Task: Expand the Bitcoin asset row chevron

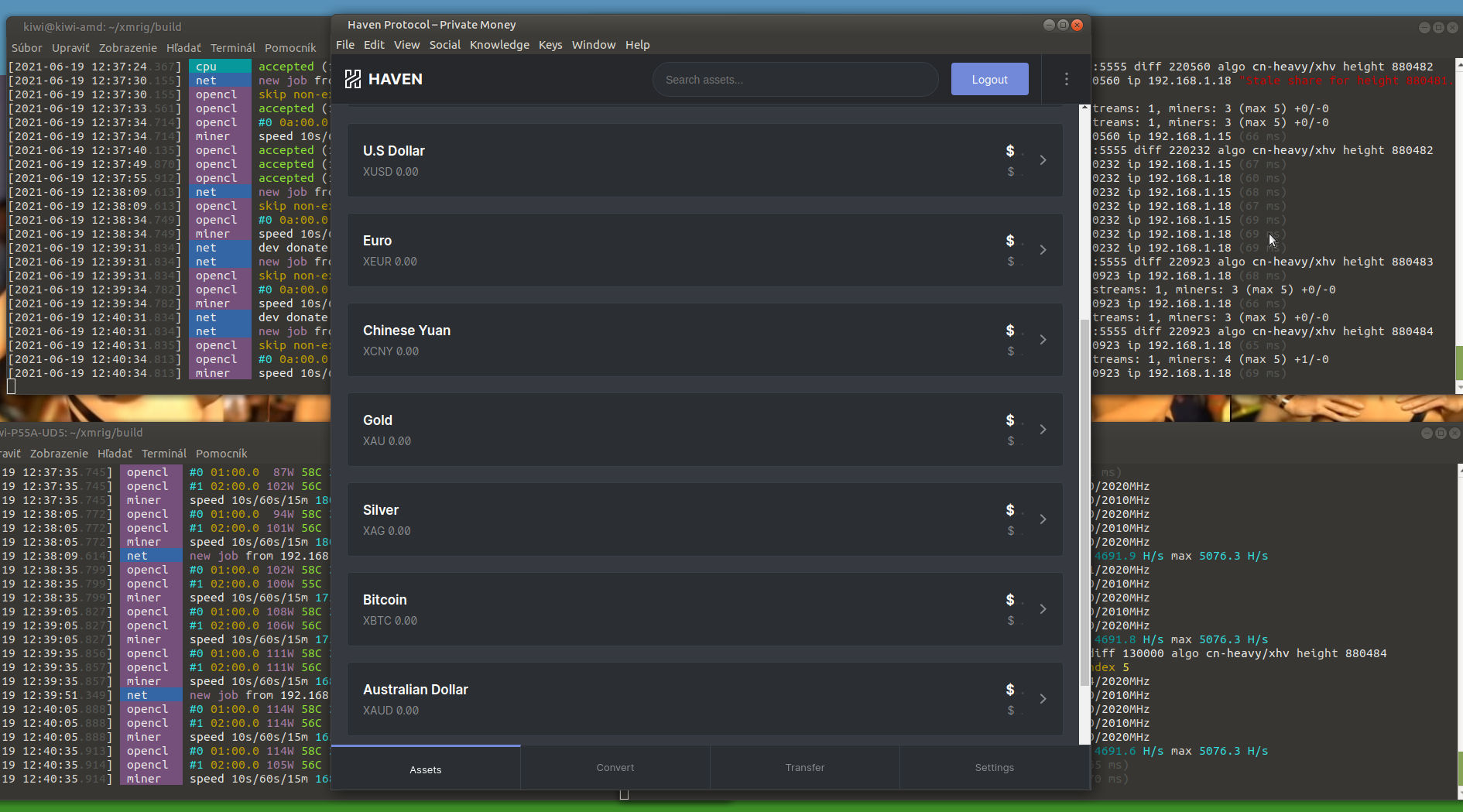Action: coord(1043,609)
